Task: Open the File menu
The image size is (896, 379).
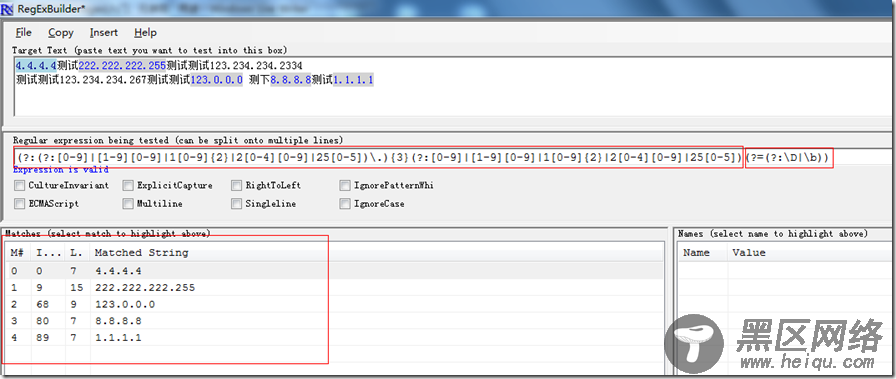Action: (x=23, y=33)
